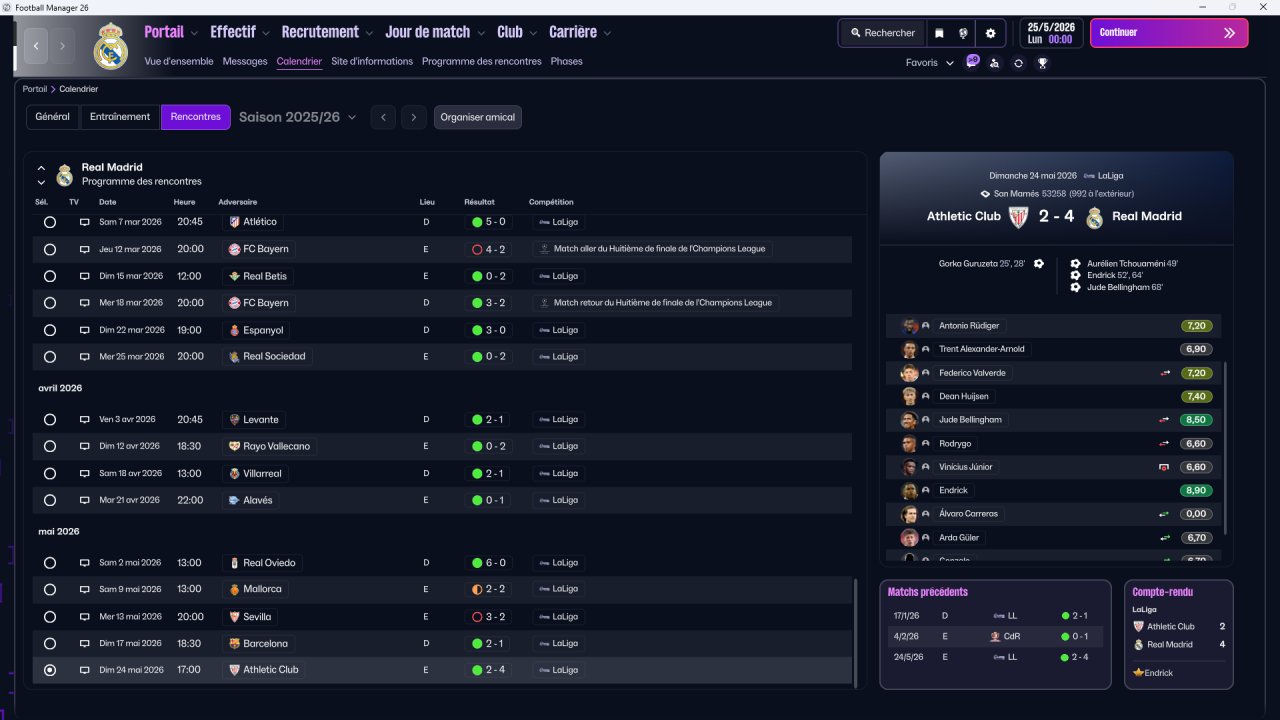Open the notifications speech bubble icon

972,62
